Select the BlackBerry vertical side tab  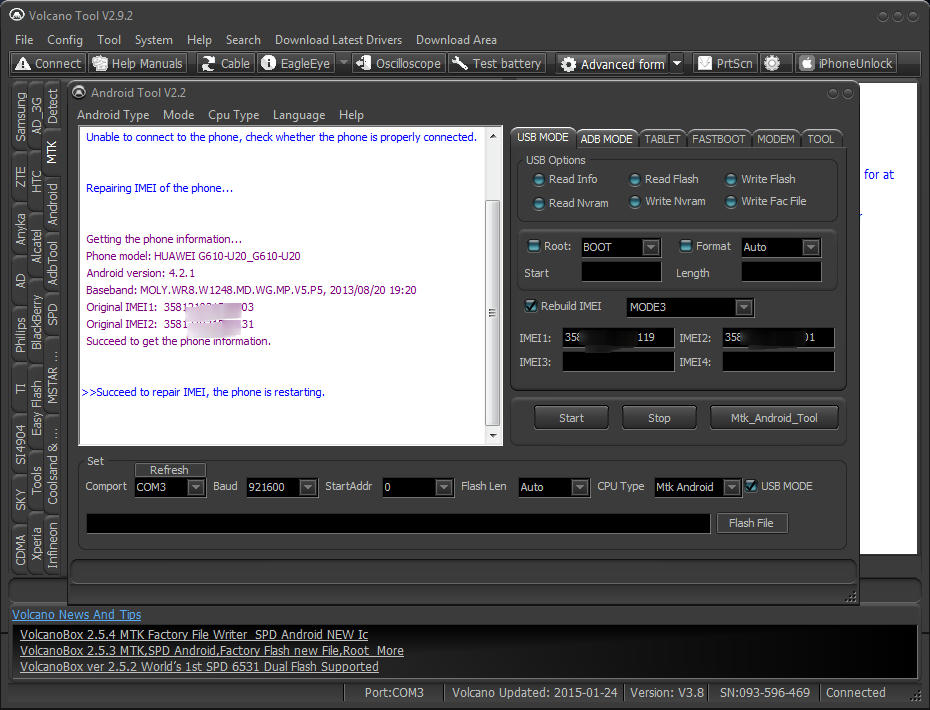pyautogui.click(x=37, y=323)
